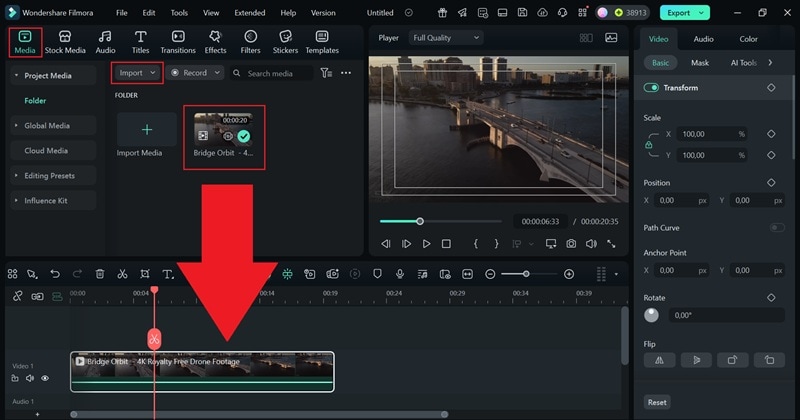Expand the Editing Presets section

pos(16,176)
